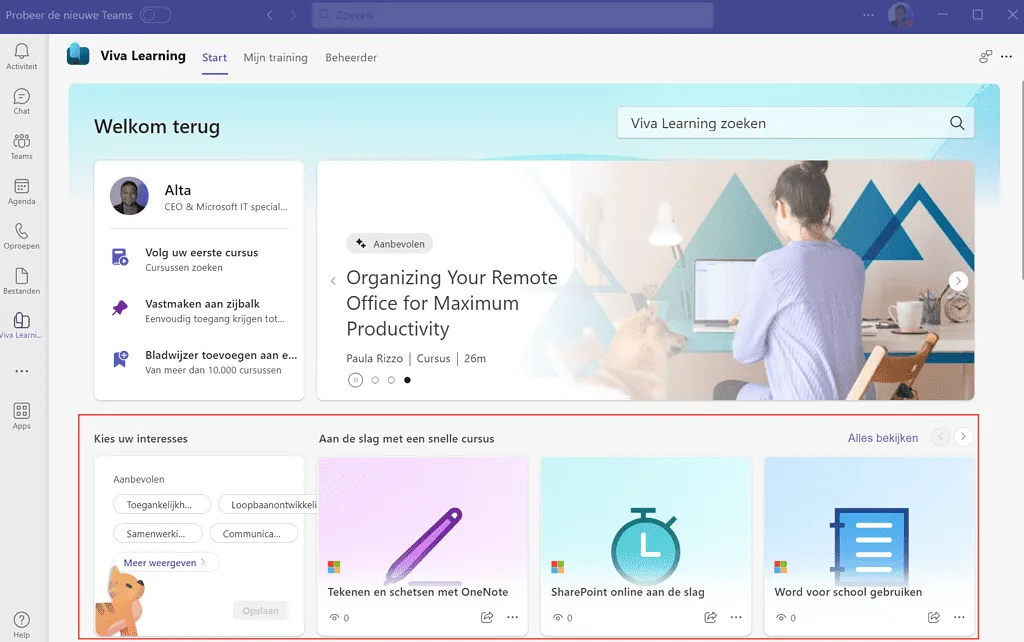The height and width of the screenshot is (642, 1024).
Task: Toggle the Probeer de nieuwe Teams switch
Action: 154,15
